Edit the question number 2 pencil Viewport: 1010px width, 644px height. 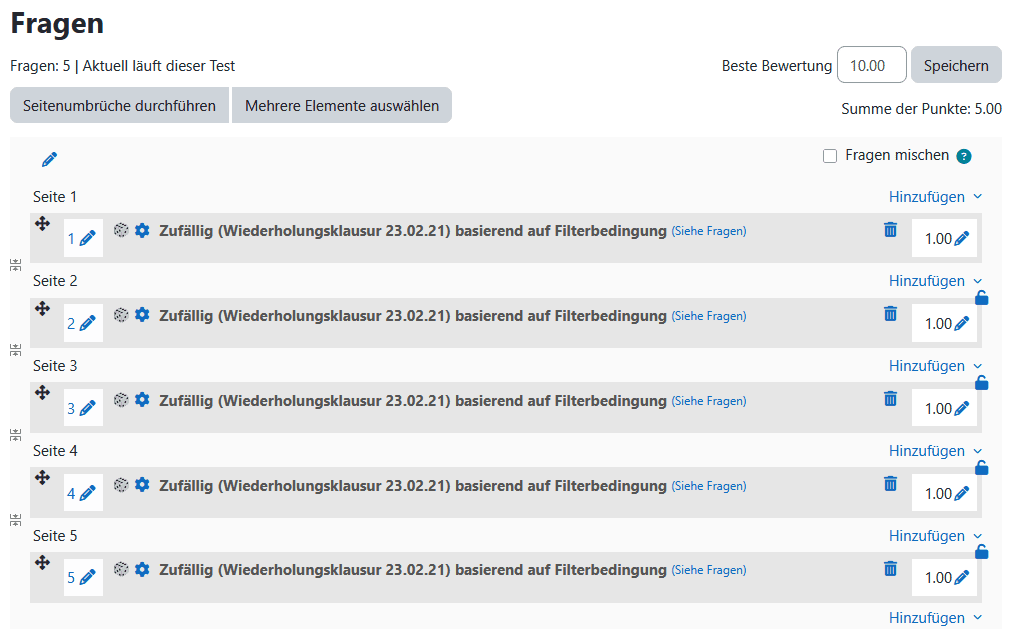click(x=88, y=323)
